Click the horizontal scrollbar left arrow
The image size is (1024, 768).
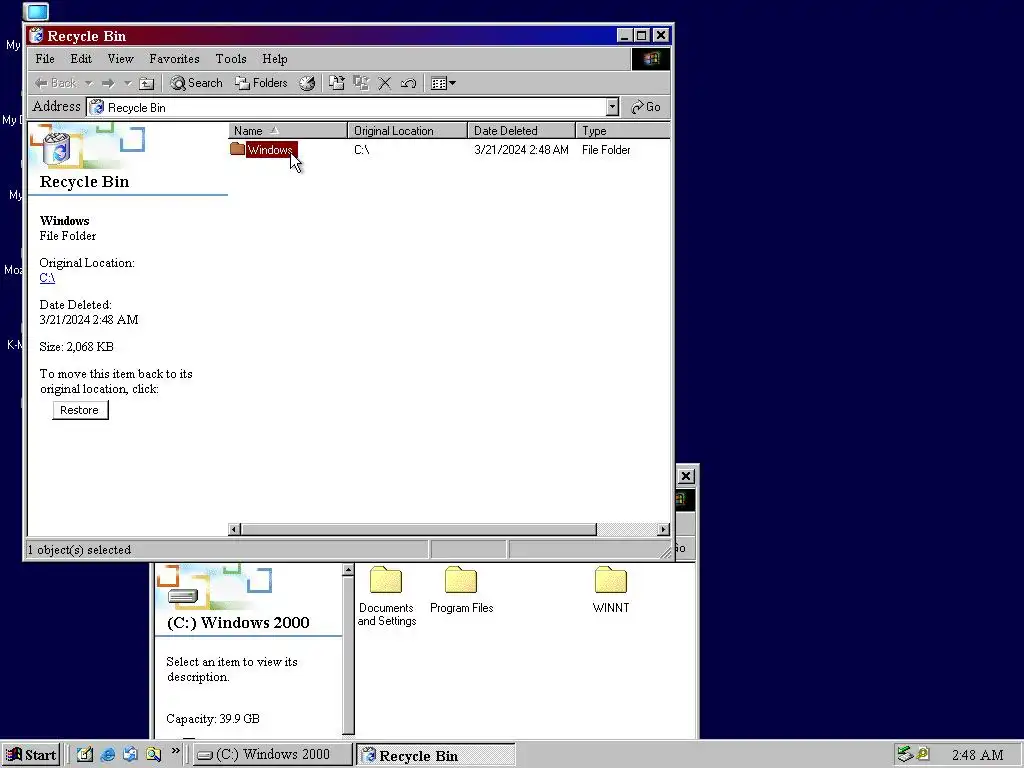click(x=234, y=530)
